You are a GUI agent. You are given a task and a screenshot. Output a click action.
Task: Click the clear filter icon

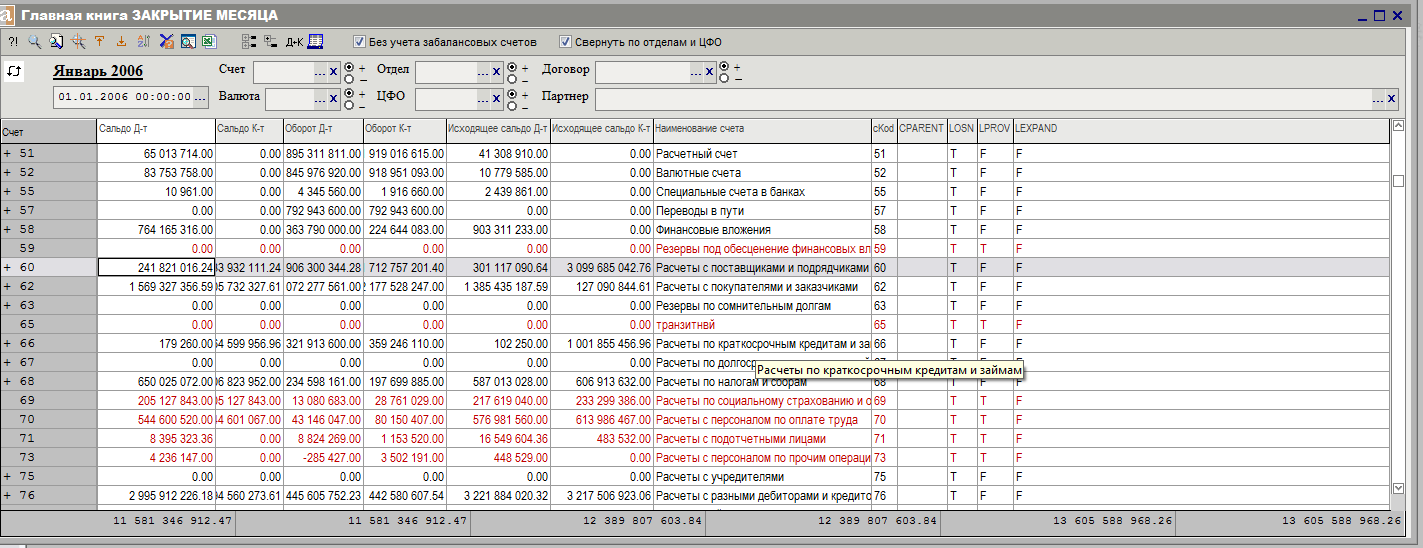coord(167,42)
